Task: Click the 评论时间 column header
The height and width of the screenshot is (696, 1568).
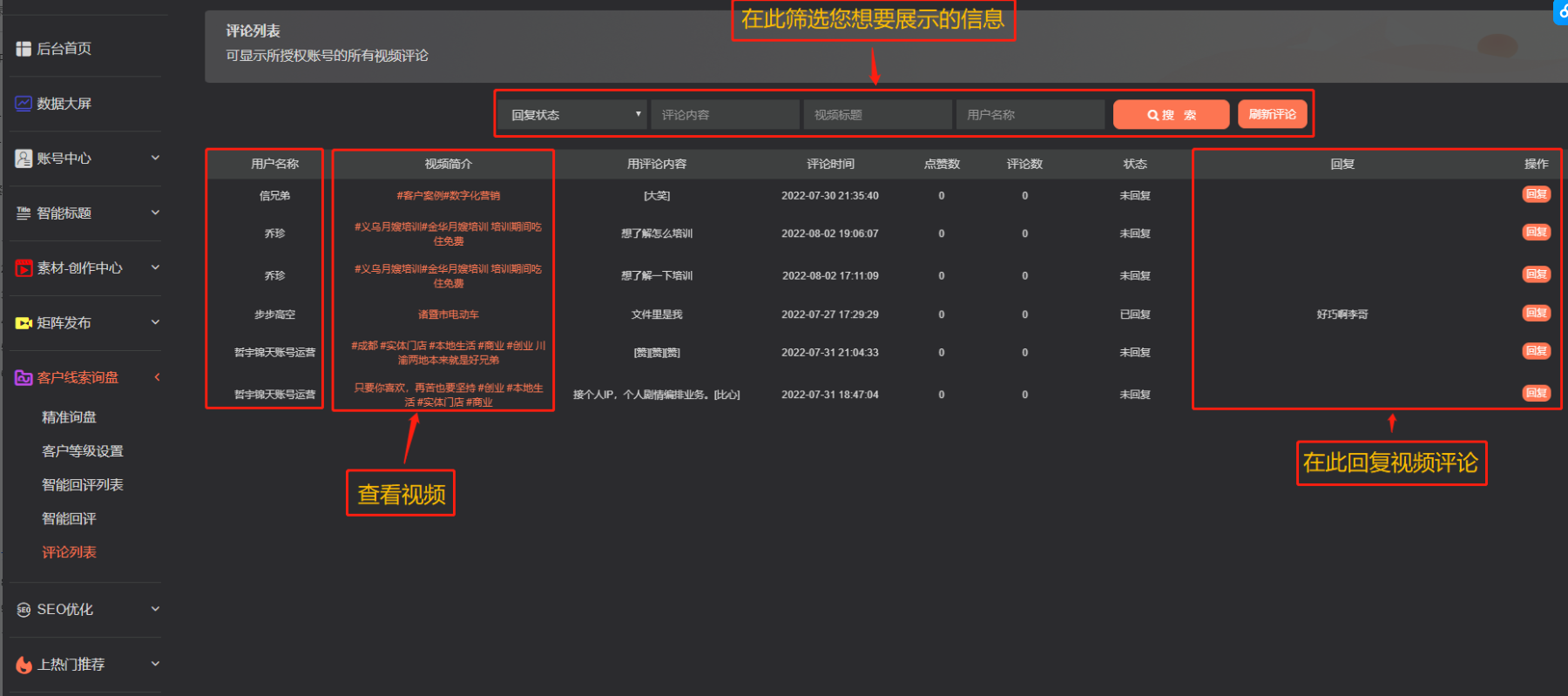Action: tap(830, 164)
